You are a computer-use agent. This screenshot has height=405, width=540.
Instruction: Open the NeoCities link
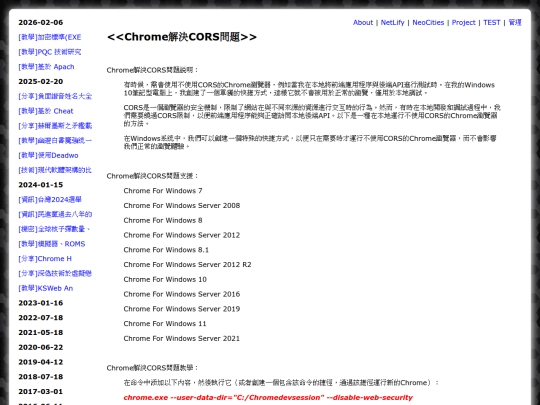(x=428, y=22)
